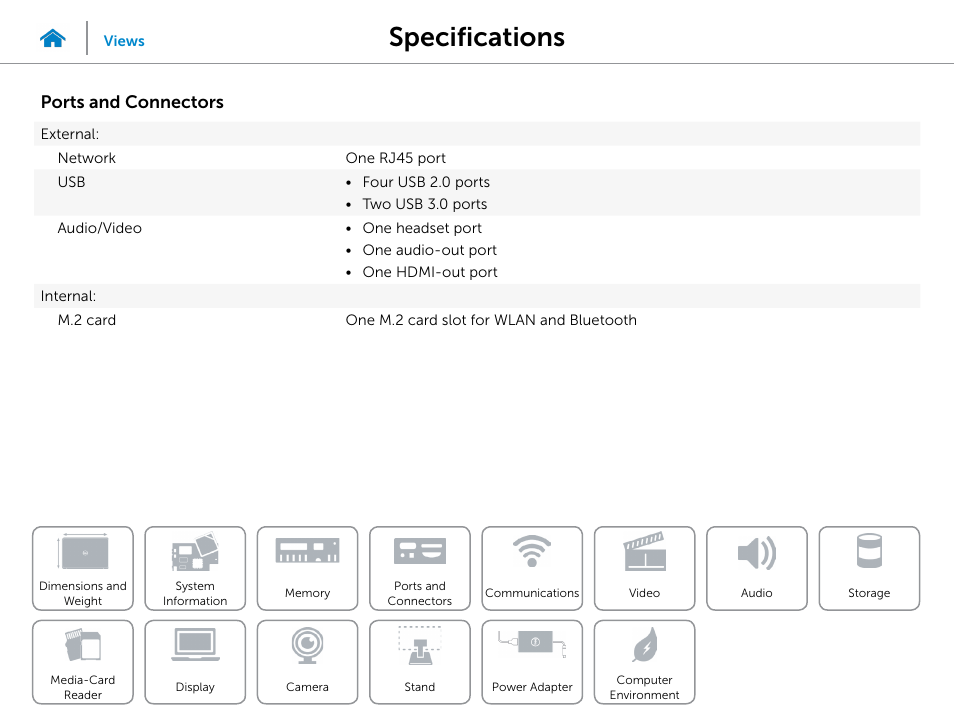Open Media-Card Reader specifications
Screen dimensions: 954x721
(x=83, y=662)
